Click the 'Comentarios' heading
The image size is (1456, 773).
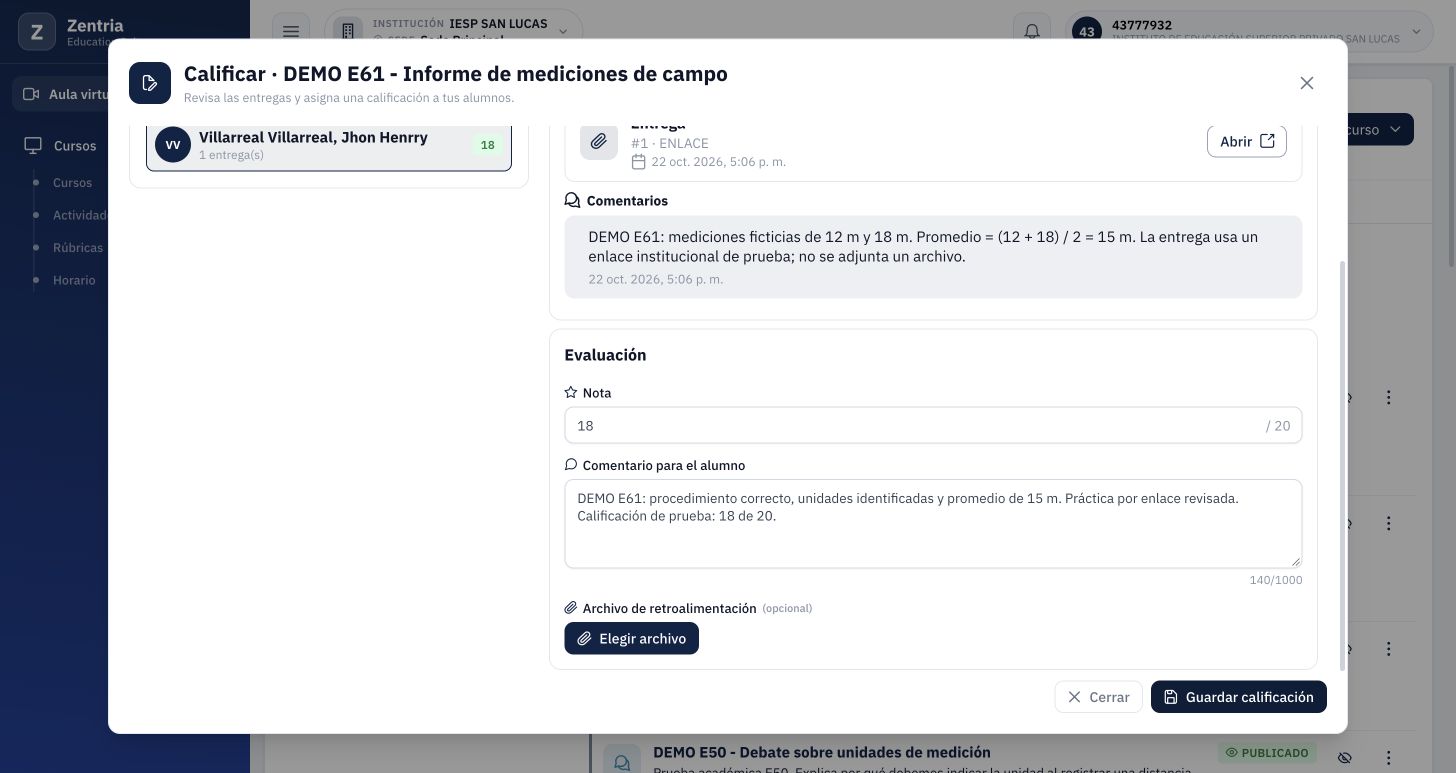627,201
